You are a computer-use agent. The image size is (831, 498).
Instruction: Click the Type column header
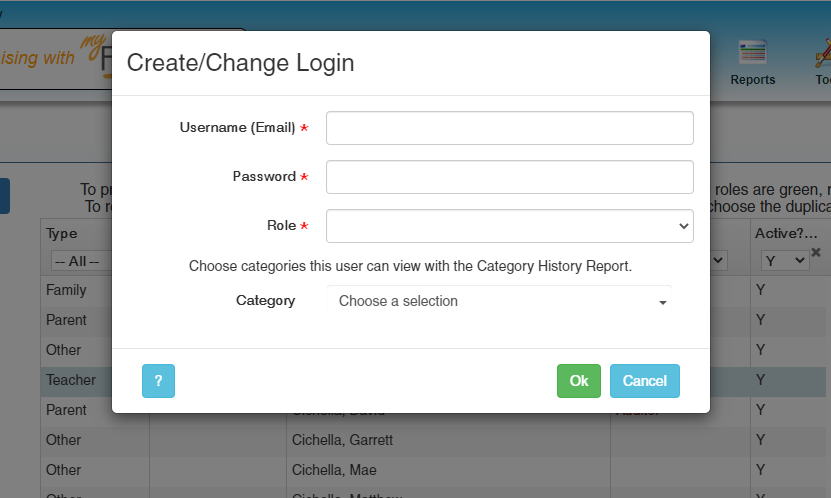(x=62, y=233)
